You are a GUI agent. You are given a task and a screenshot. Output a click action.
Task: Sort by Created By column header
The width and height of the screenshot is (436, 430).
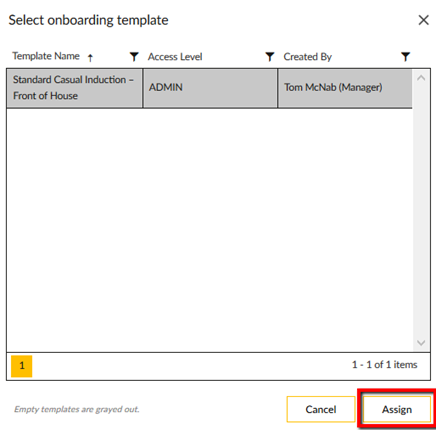point(307,57)
